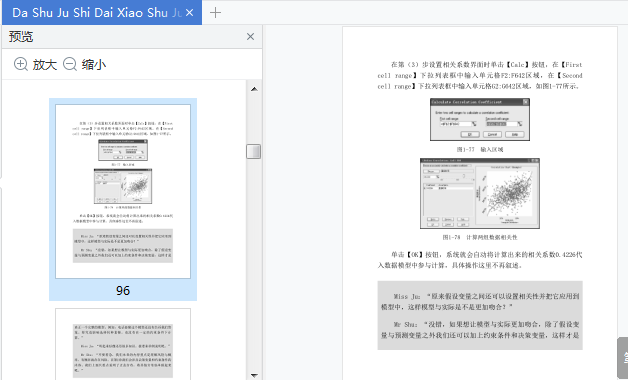This screenshot has width=628, height=380.
Task: Select the page 96 thumbnail
Action: pyautogui.click(x=123, y=191)
